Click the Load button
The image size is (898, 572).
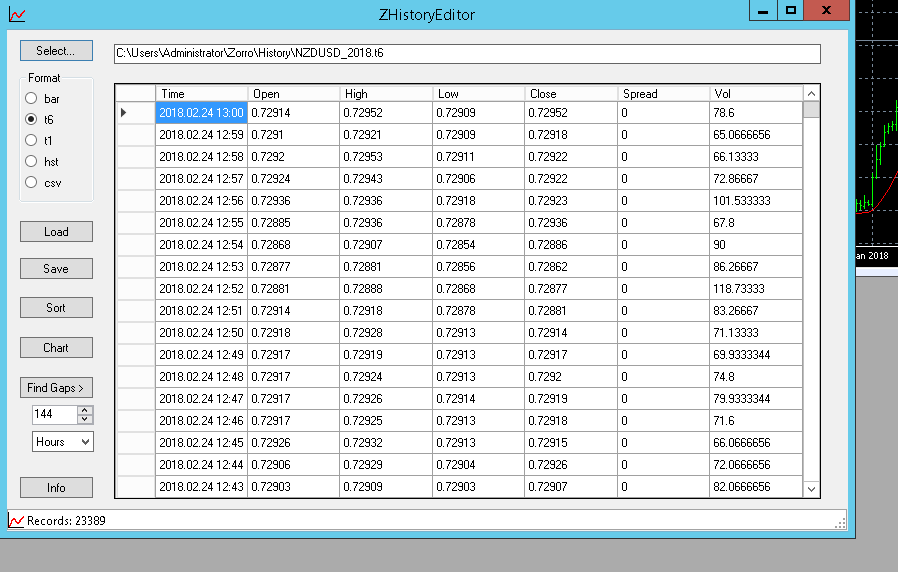56,231
